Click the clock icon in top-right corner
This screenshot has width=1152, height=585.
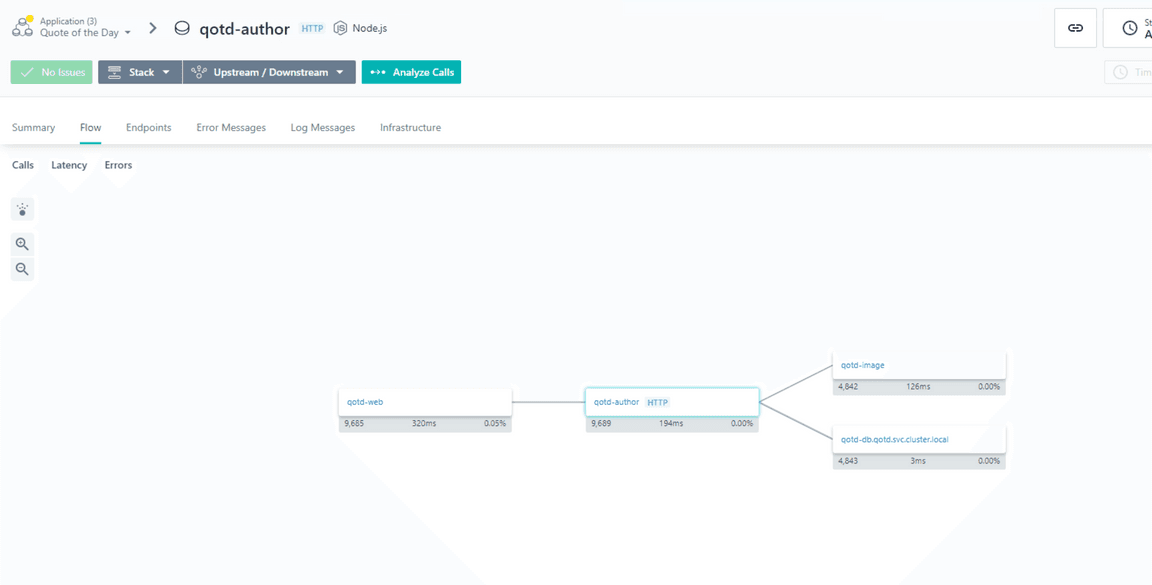coord(1129,28)
